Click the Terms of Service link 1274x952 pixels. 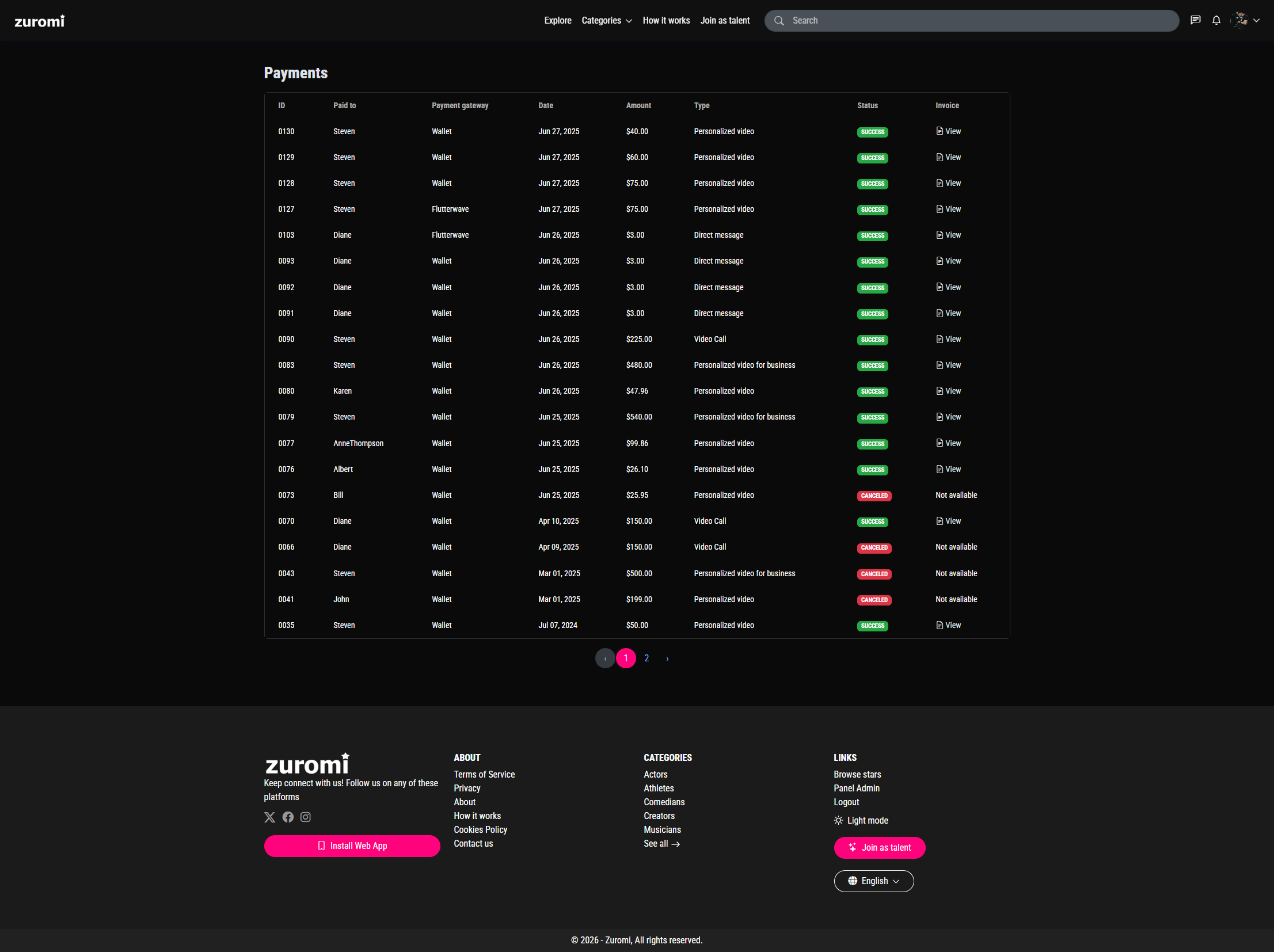[x=484, y=774]
